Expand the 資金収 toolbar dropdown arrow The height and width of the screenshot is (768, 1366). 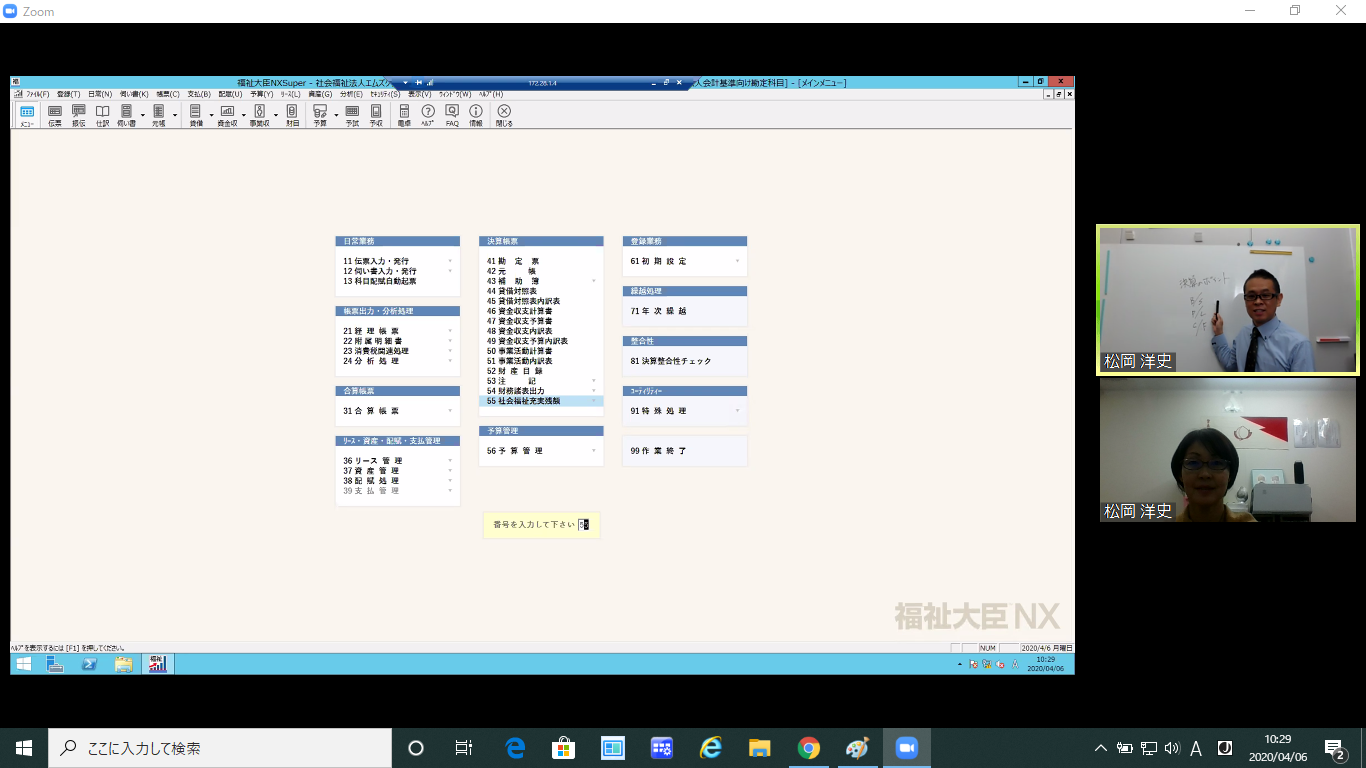tap(243, 115)
